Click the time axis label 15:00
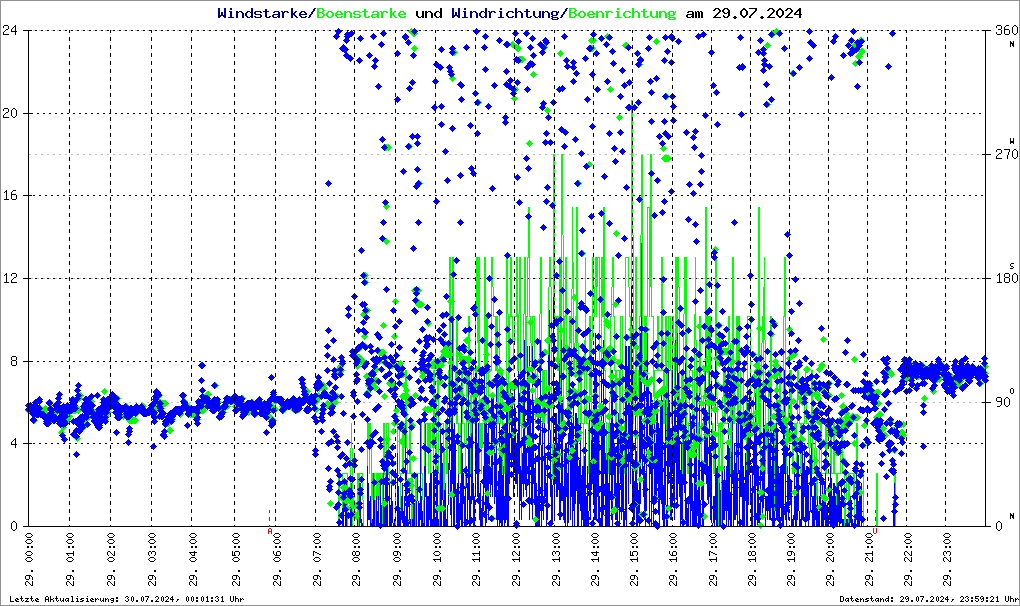The image size is (1020, 606). pyautogui.click(x=634, y=559)
